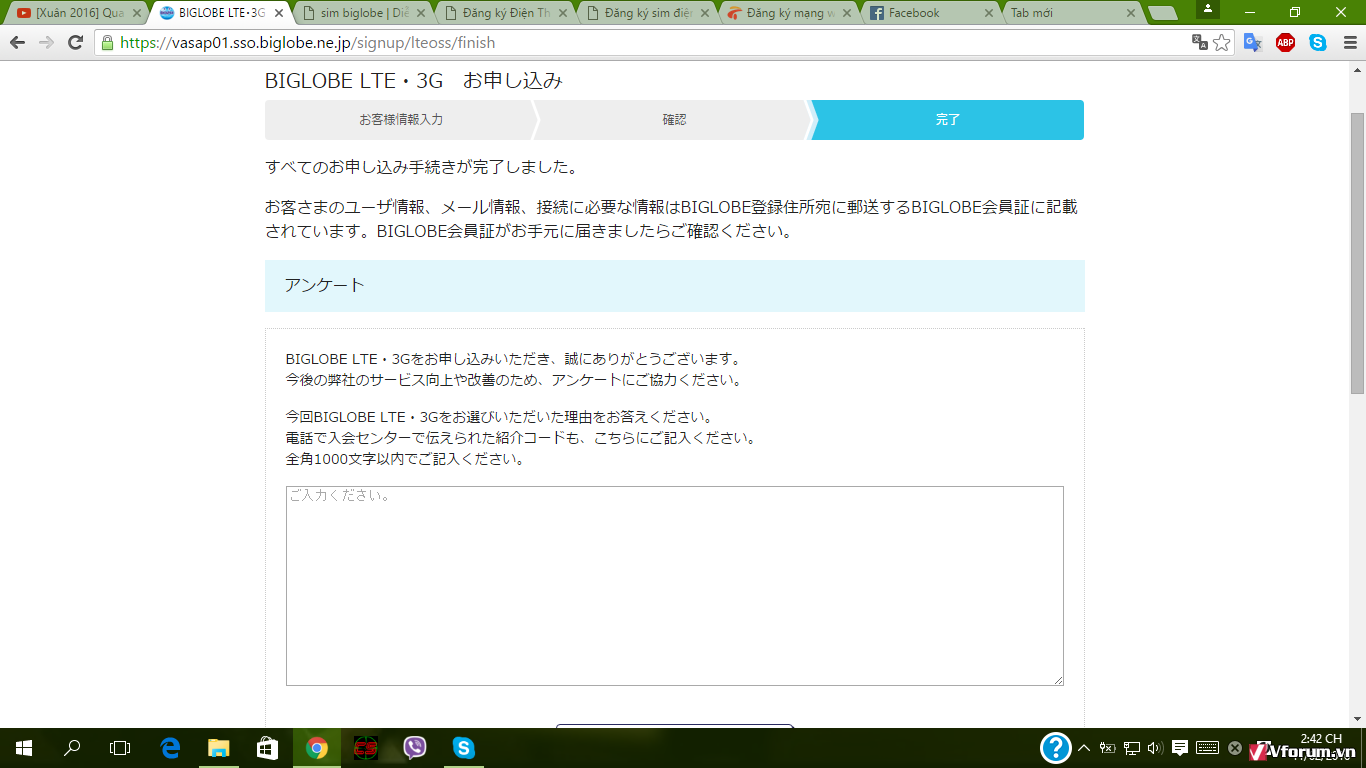1366x768 pixels.
Task: Click the green padlock security icon
Action: [107, 43]
